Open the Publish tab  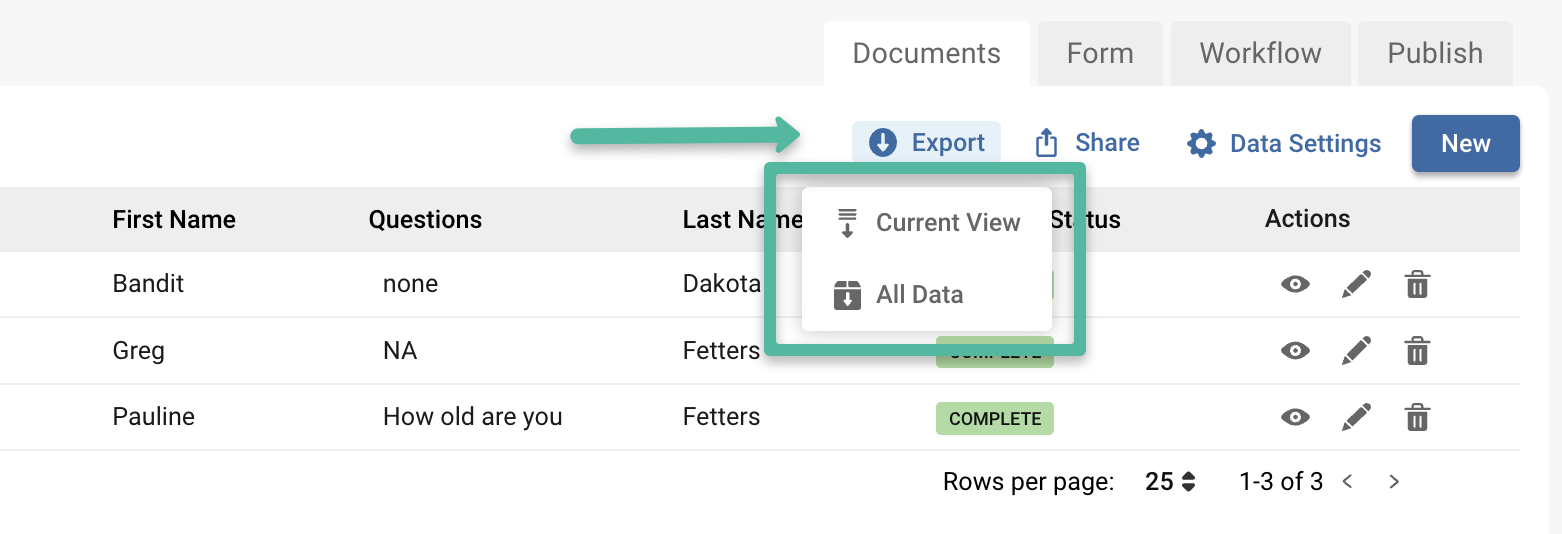1434,53
